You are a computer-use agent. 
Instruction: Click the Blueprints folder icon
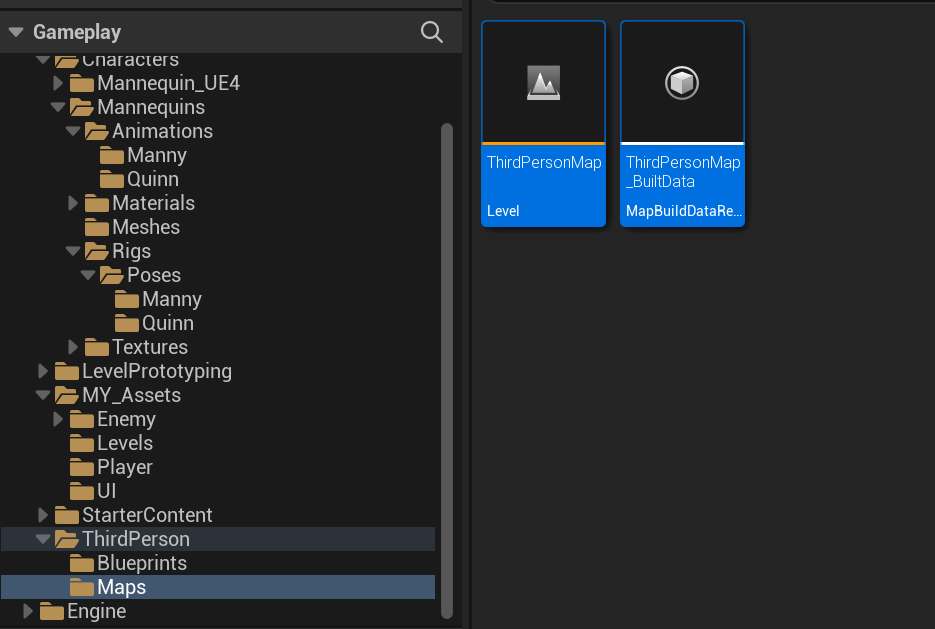82,563
